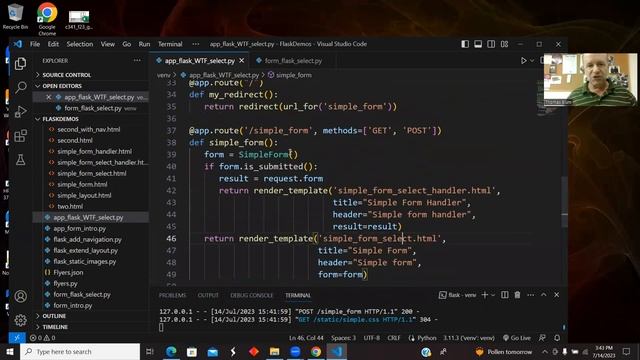Viewport: 640px width, 360px height.
Task: Open the Selection menu
Action: point(80,44)
